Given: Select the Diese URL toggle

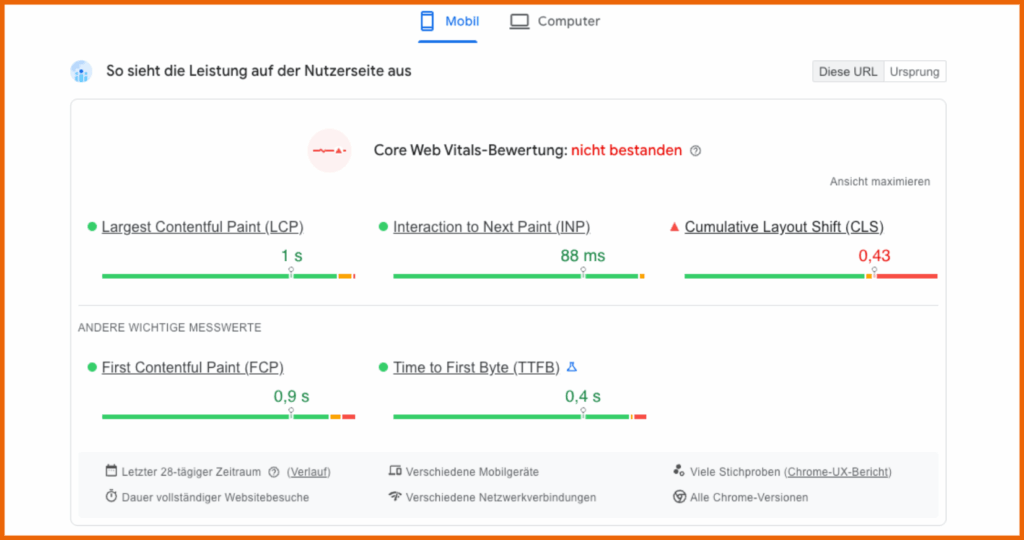Looking at the screenshot, I should click(847, 72).
